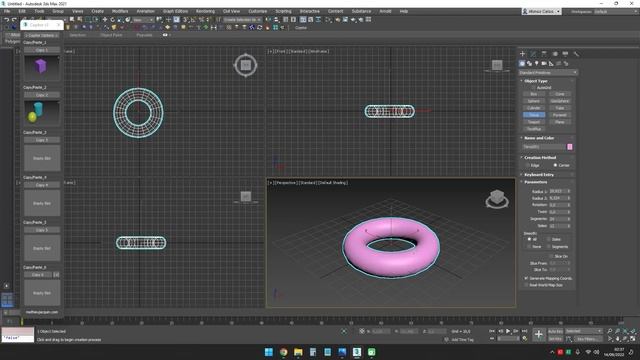Screen dimensions: 640x360
Task: Click the Undo arrow in main toolbar
Action: pos(7,20)
